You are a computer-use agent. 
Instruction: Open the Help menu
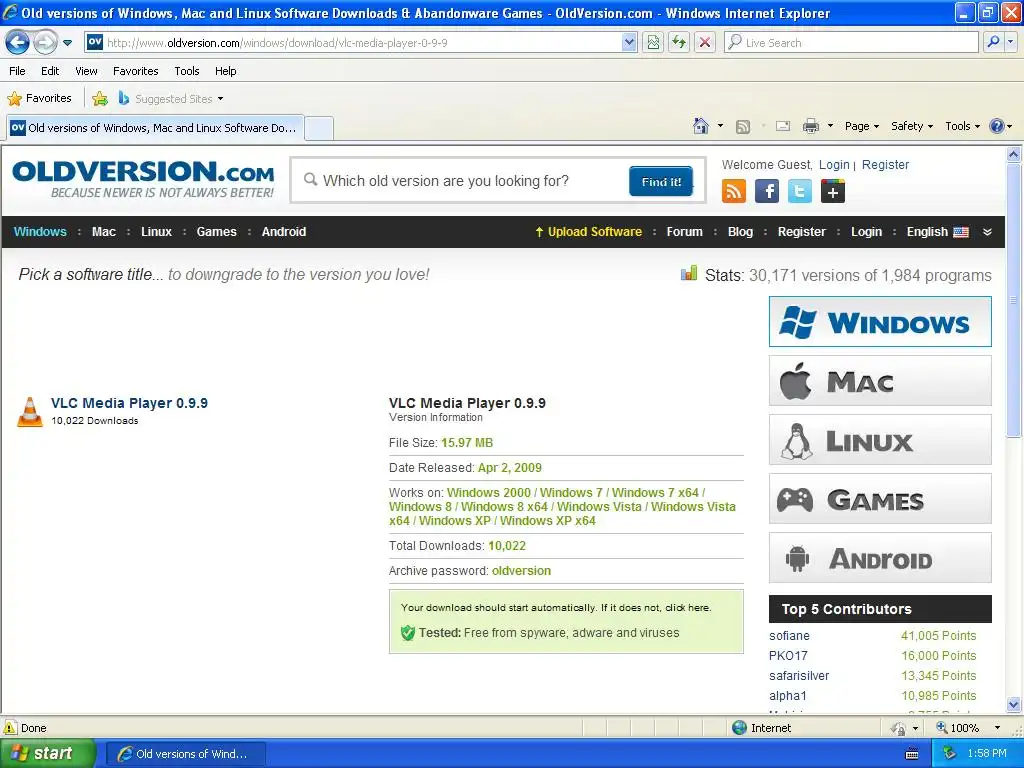(226, 71)
